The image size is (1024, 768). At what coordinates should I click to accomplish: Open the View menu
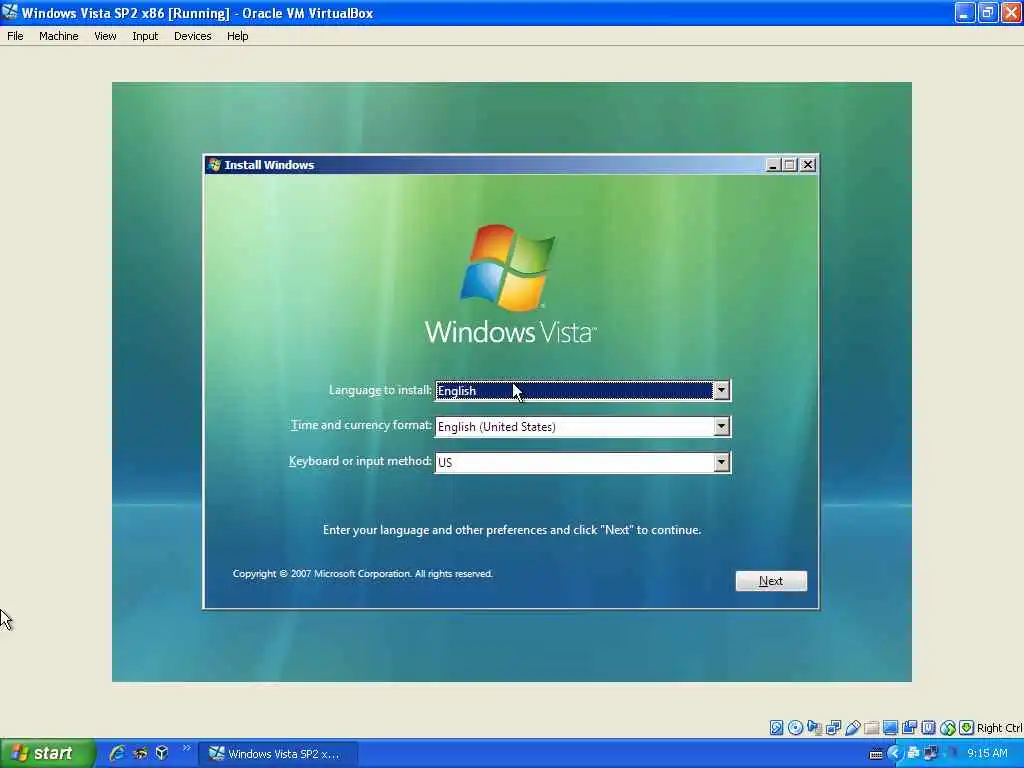[105, 36]
